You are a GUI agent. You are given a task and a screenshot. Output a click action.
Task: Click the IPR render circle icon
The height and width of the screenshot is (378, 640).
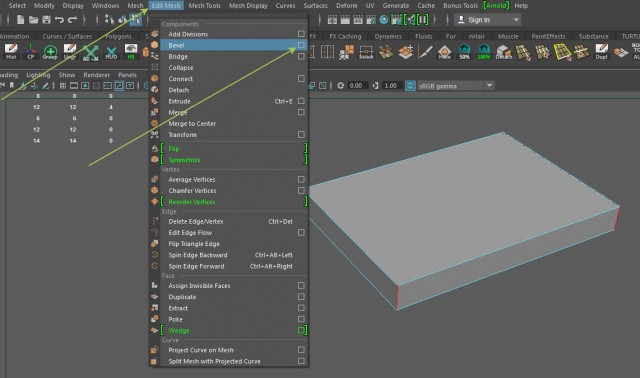pyautogui.click(x=384, y=20)
